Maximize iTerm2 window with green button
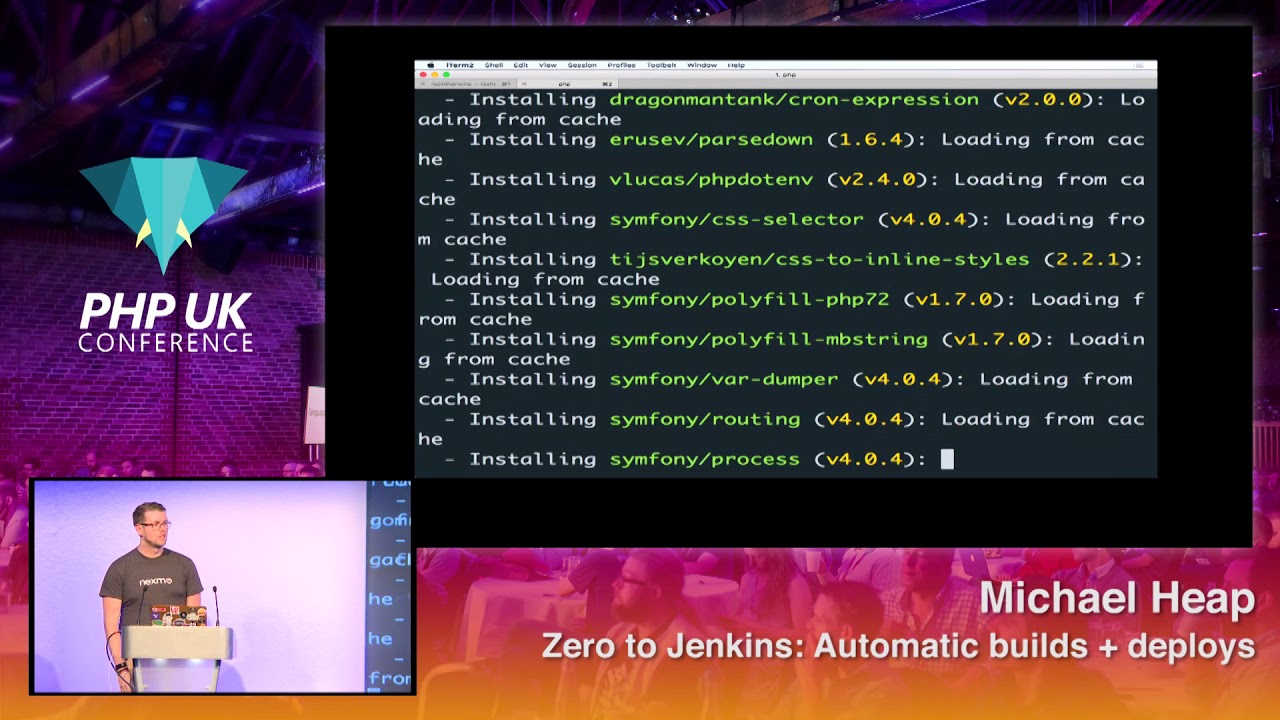Image resolution: width=1280 pixels, height=720 pixels. click(446, 74)
